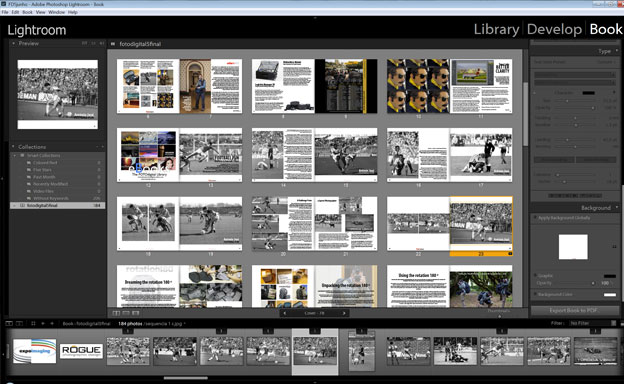Toggle Apply Background Globally checkbox
The height and width of the screenshot is (384, 624).
536,218
